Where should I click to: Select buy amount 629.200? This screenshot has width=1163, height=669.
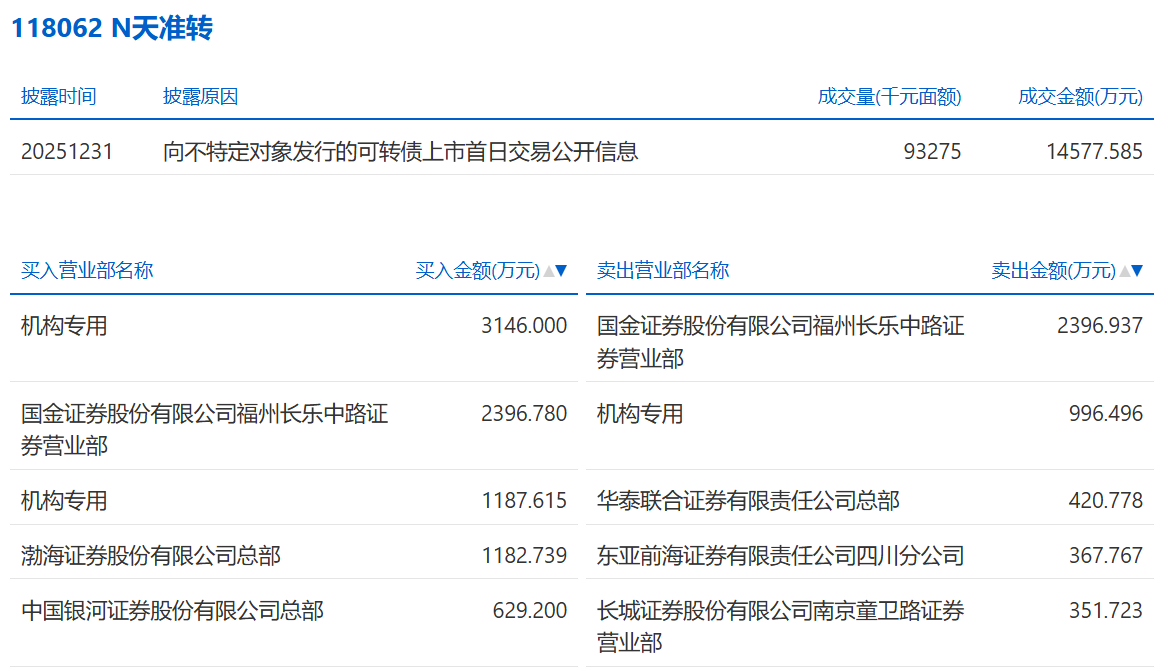coord(530,610)
